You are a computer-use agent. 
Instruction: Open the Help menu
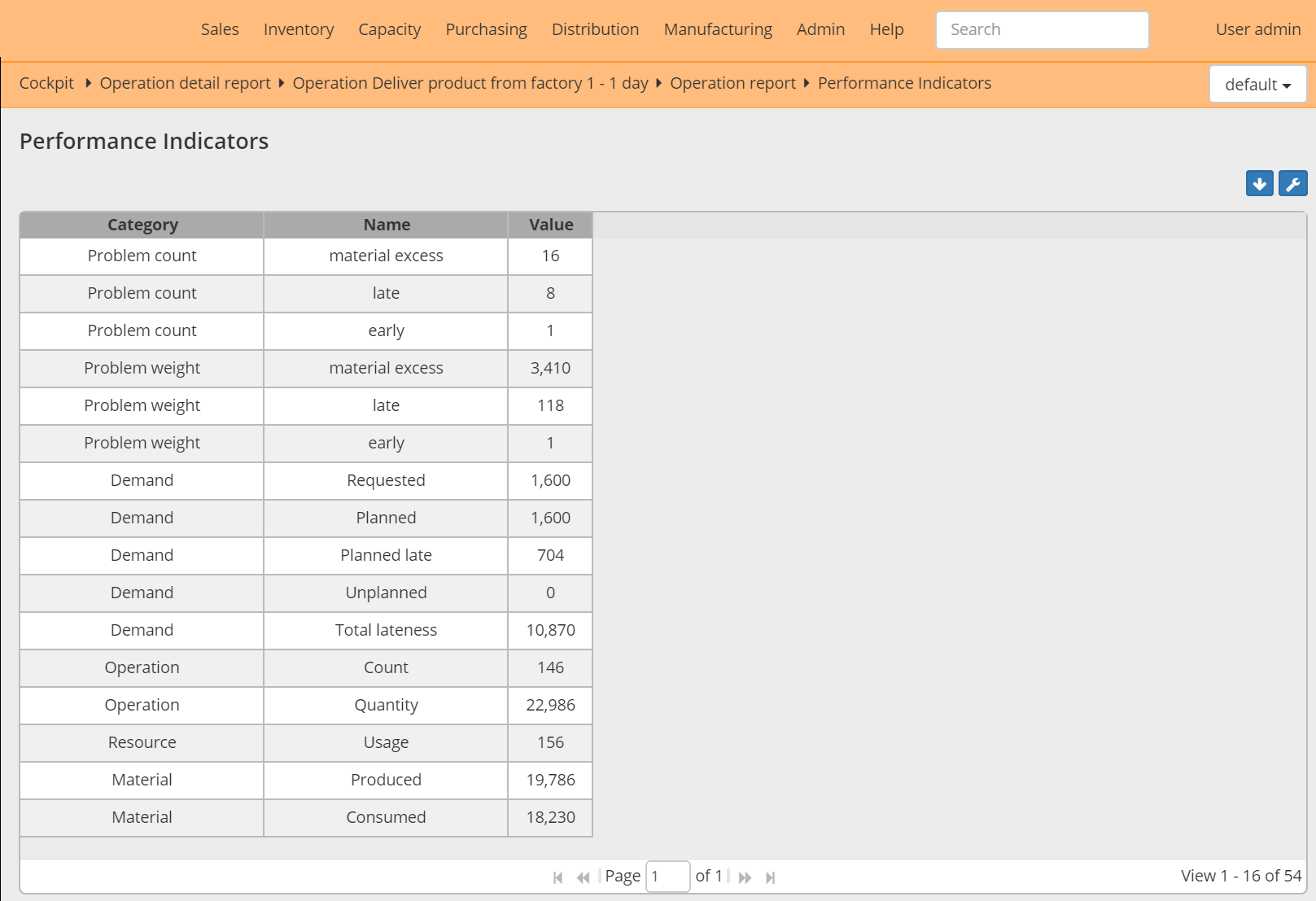(886, 29)
